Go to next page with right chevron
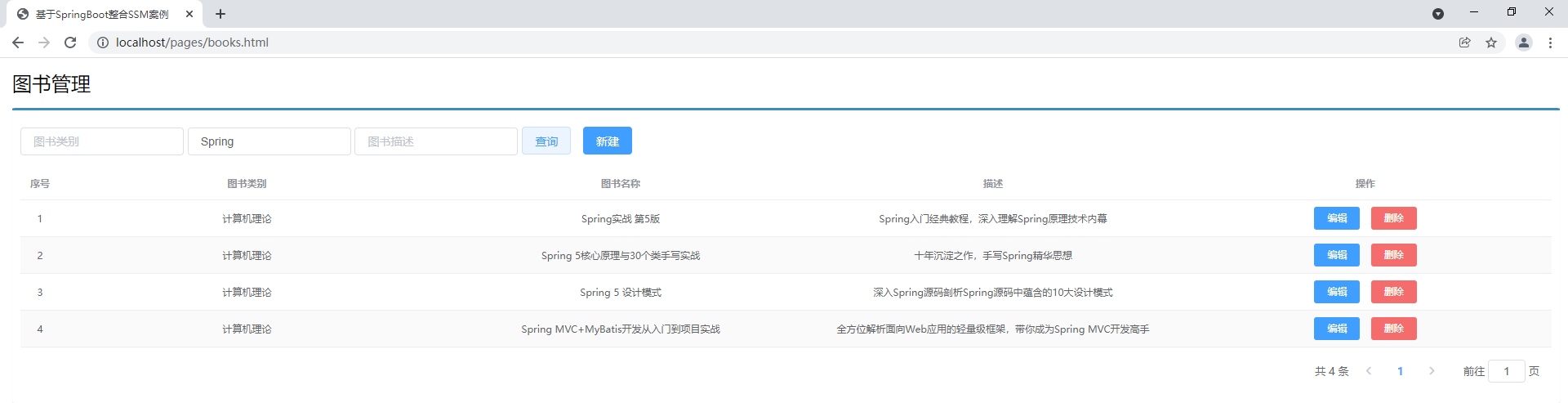The height and width of the screenshot is (403, 1568). [x=1432, y=371]
